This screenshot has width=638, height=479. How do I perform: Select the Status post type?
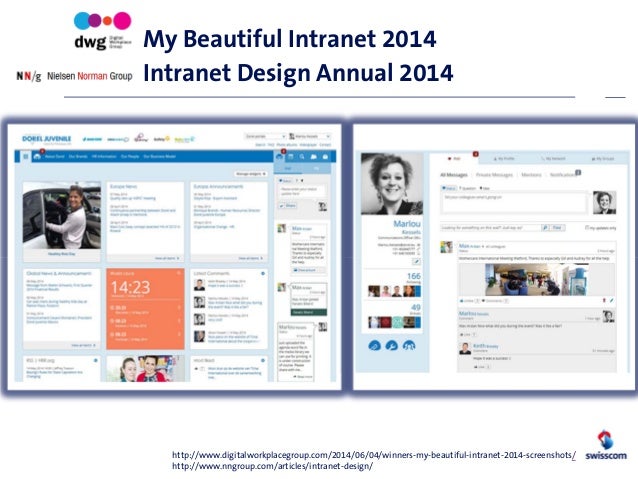pyautogui.click(x=449, y=188)
